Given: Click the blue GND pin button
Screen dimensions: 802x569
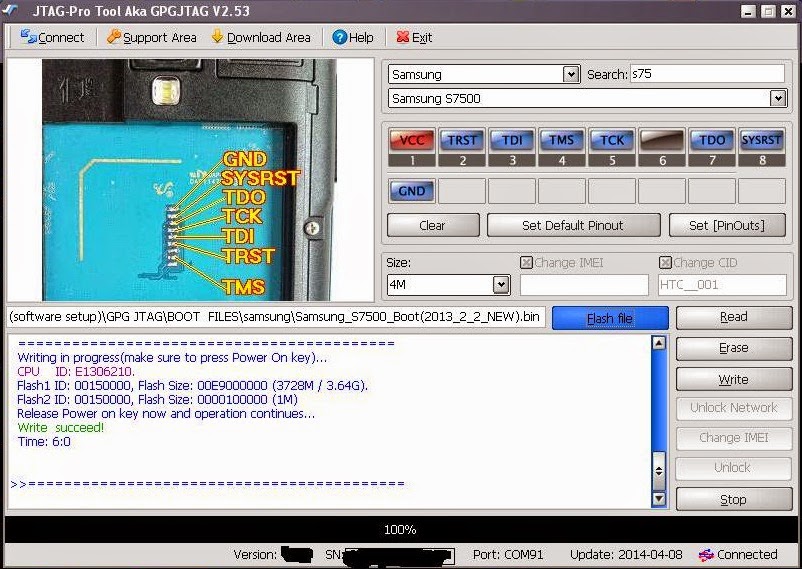Looking at the screenshot, I should coord(412,191).
